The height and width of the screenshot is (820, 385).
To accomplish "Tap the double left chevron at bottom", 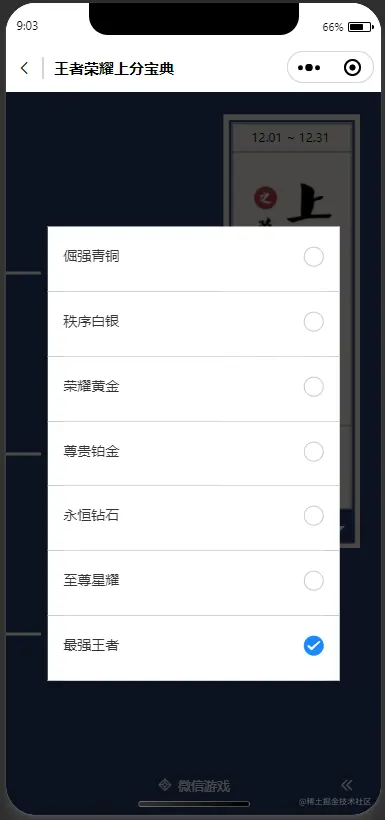I will click(x=346, y=784).
